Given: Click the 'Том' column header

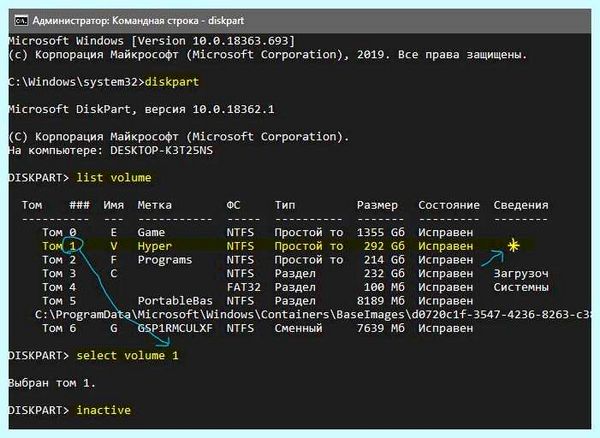Looking at the screenshot, I should coord(32,205).
